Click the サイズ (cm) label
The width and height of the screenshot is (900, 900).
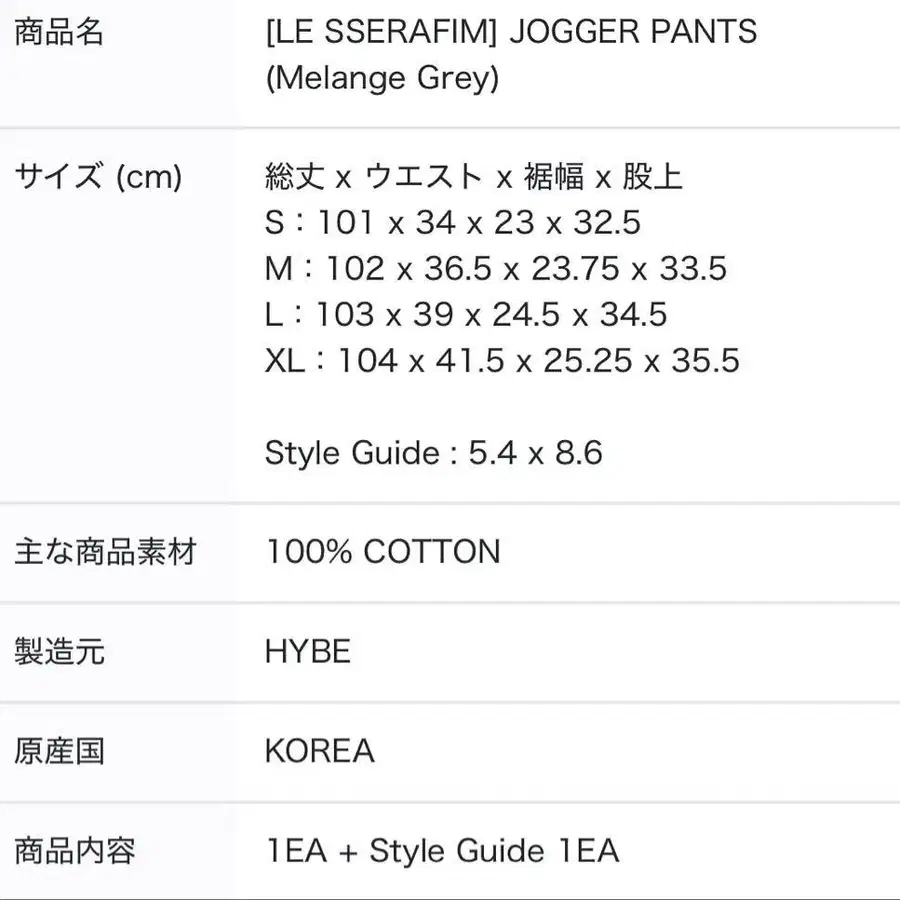pyautogui.click(x=98, y=178)
